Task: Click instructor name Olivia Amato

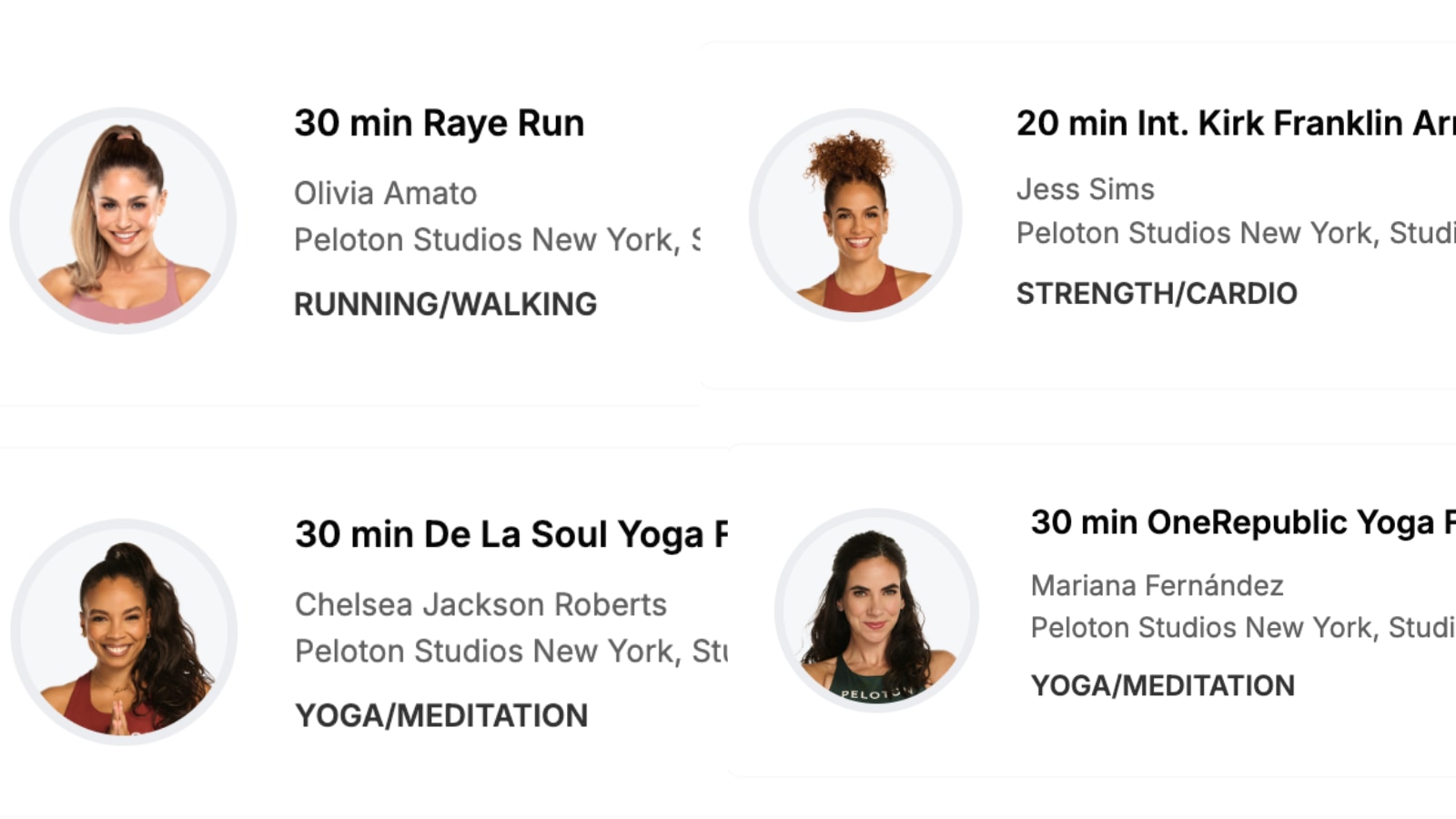Action: click(x=385, y=193)
